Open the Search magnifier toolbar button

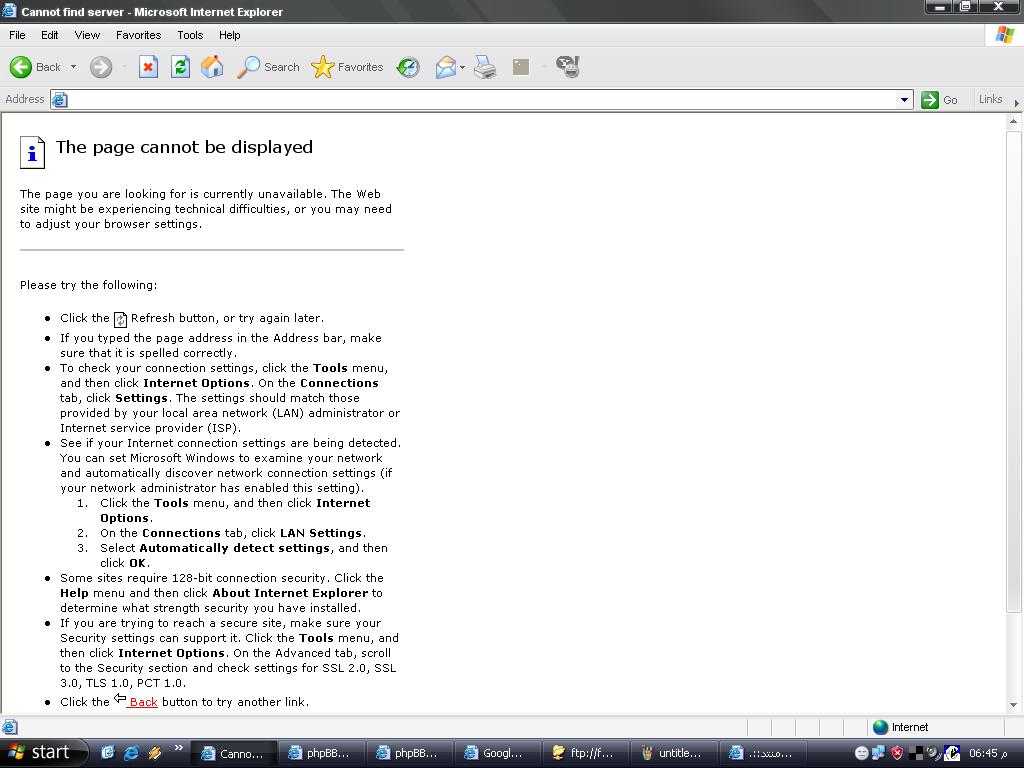268,67
